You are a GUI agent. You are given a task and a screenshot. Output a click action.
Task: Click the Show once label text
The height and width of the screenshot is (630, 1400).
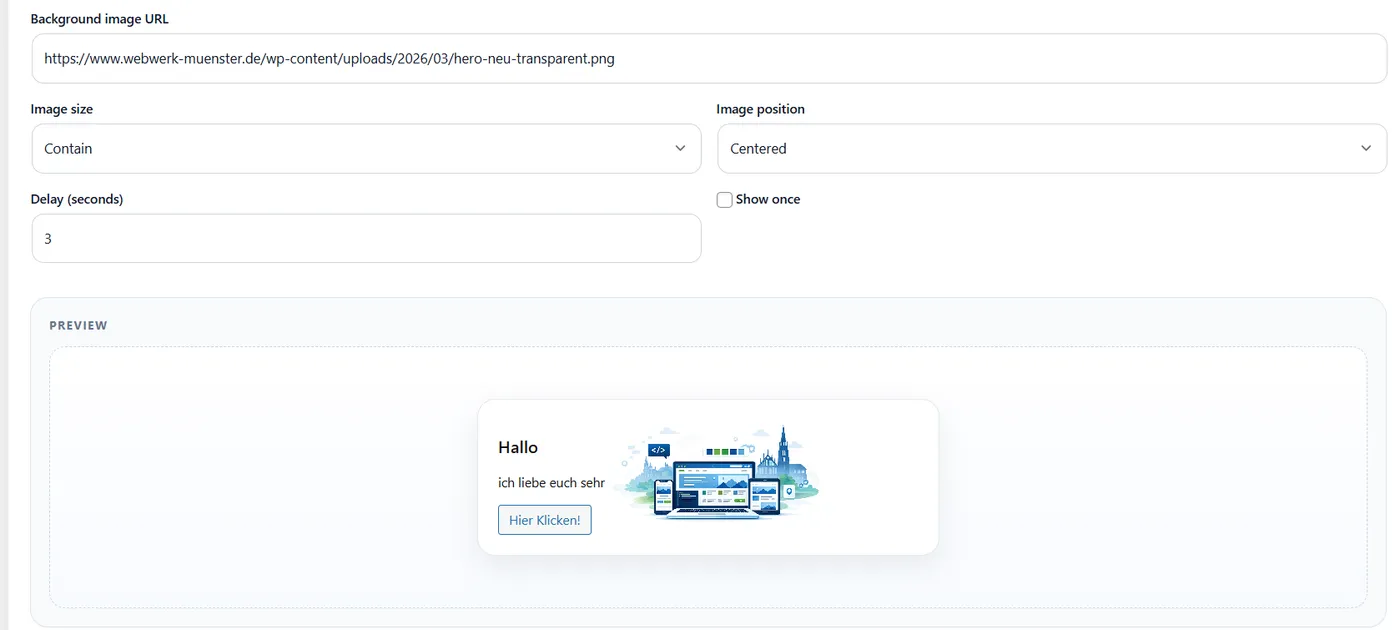pyautogui.click(x=768, y=199)
